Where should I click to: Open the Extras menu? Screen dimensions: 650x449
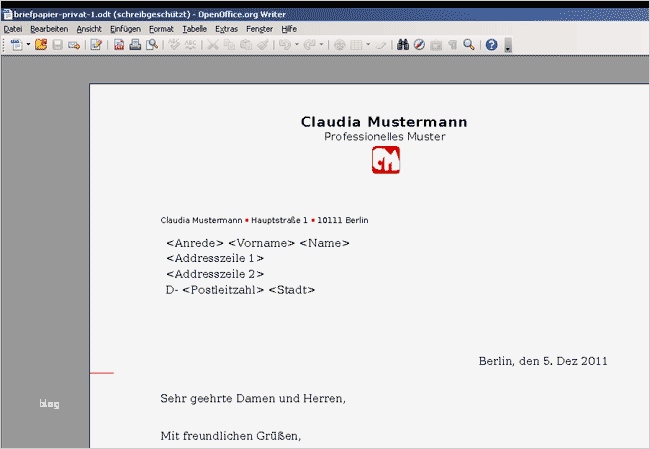226,29
